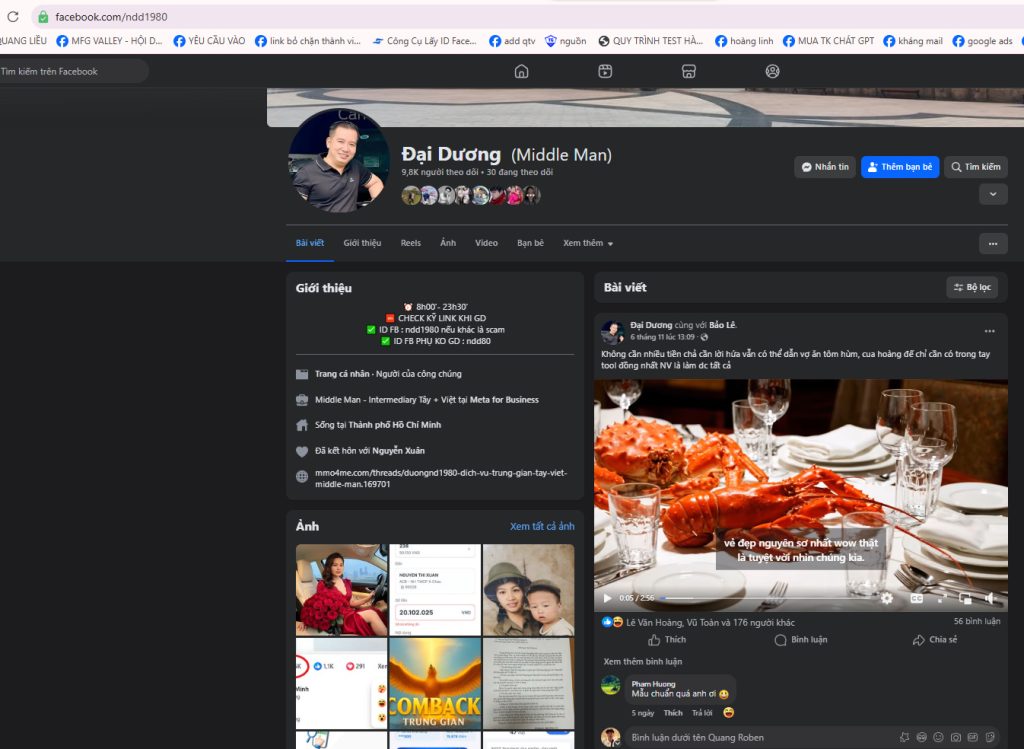Expand the chevron below the Tìm kiếm button
The width and height of the screenshot is (1024, 749).
pyautogui.click(x=992, y=194)
